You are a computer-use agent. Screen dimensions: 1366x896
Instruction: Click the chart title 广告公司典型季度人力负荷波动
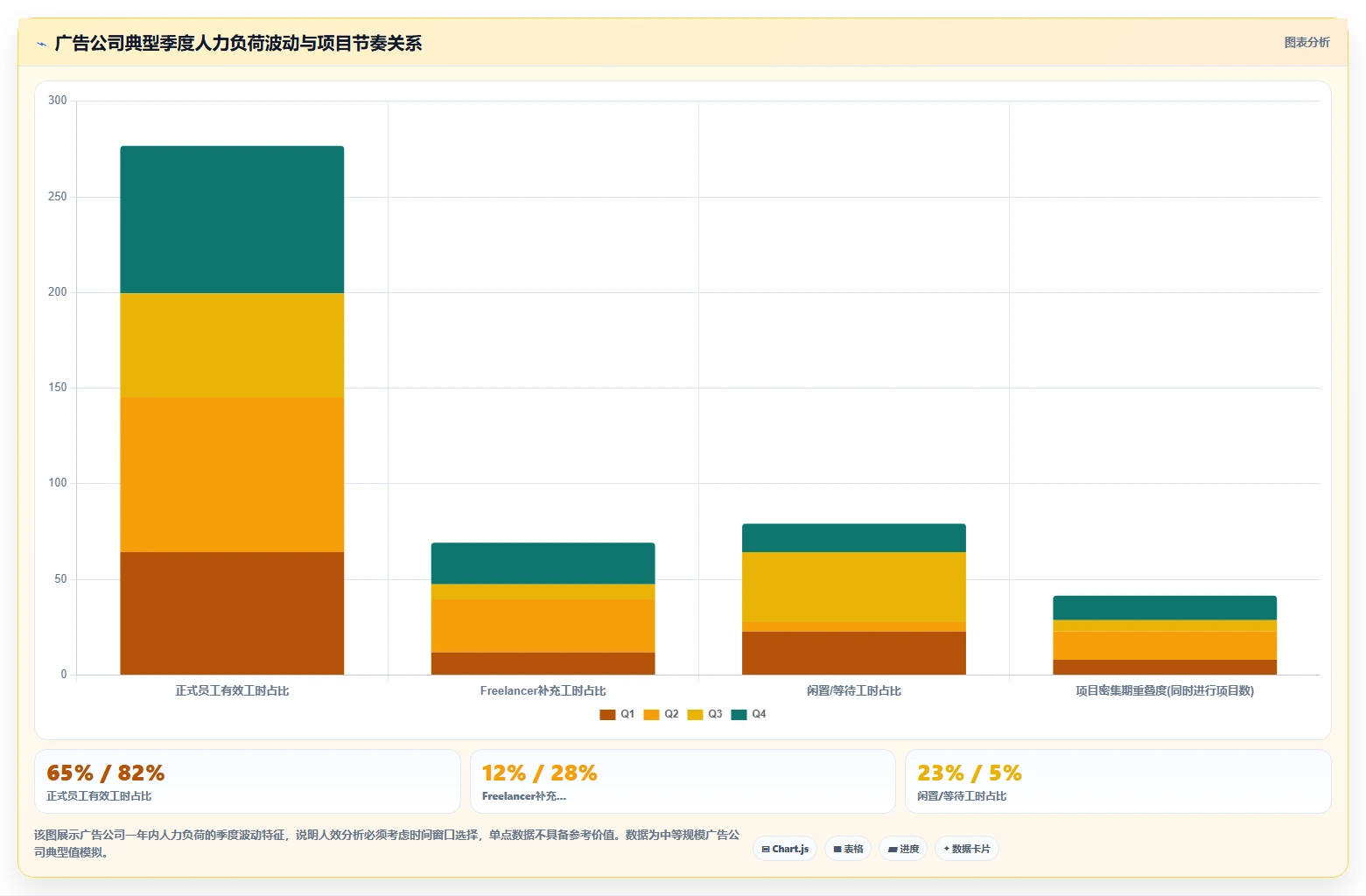238,43
